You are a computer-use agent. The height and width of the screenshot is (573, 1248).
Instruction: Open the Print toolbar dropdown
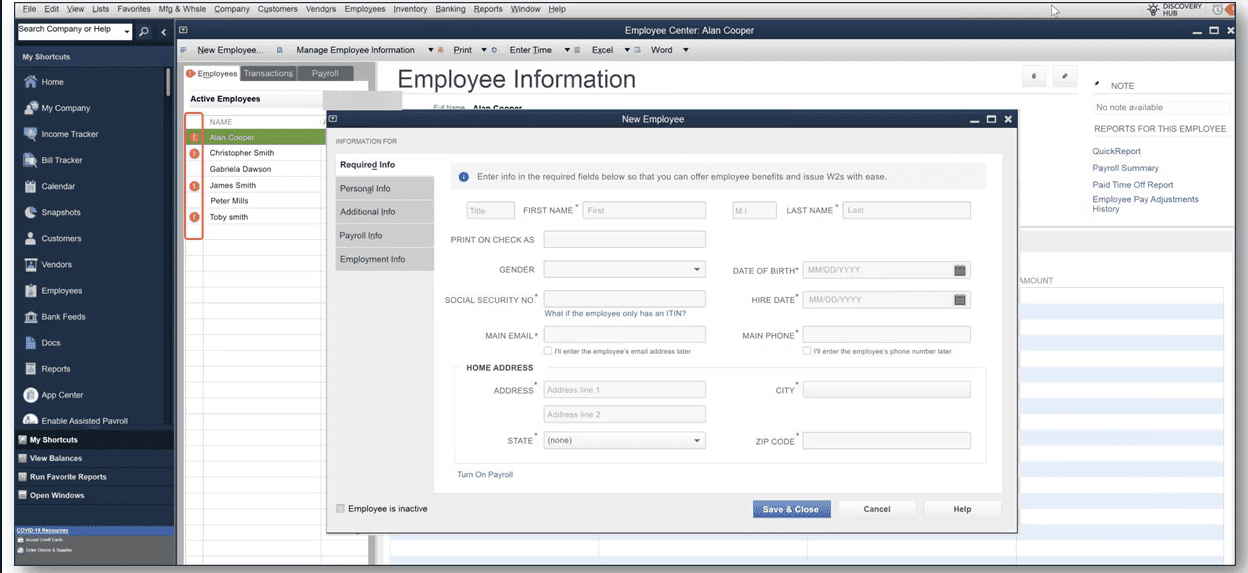point(484,50)
